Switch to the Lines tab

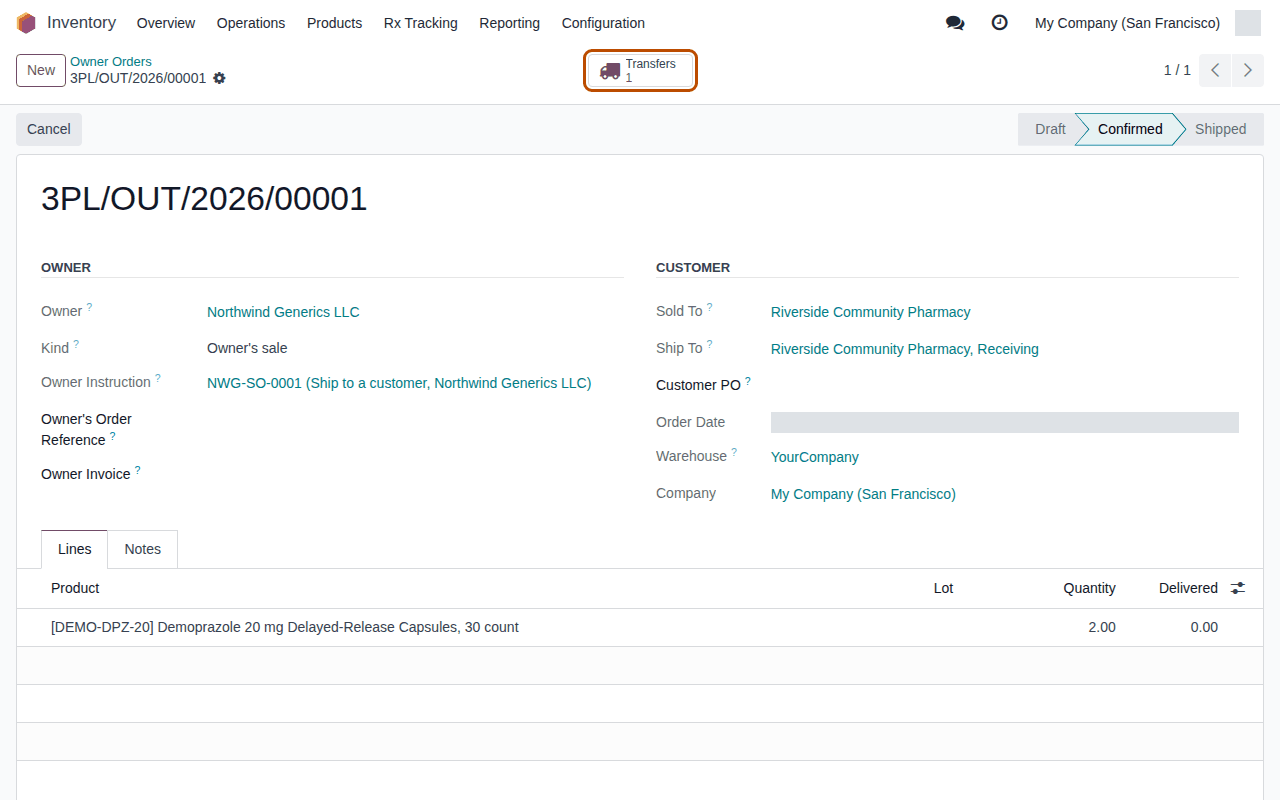coord(74,549)
